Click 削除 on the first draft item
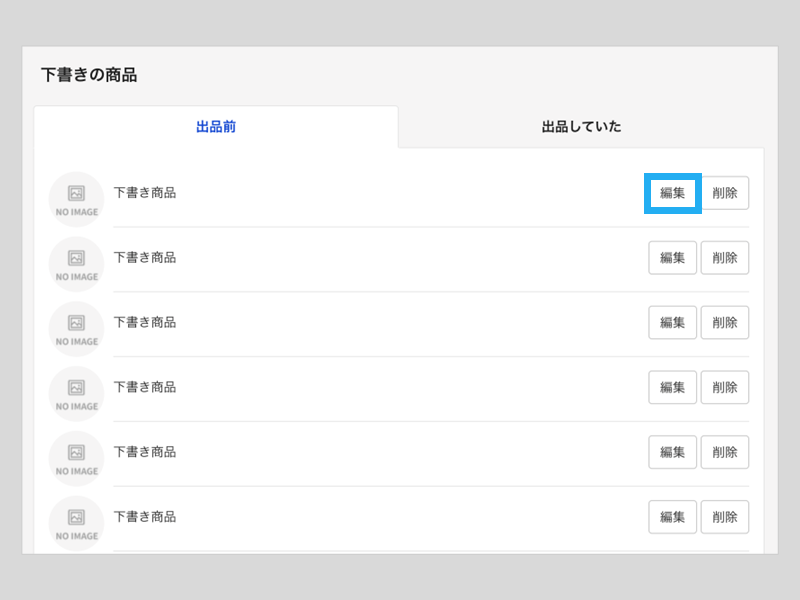Viewport: 800px width, 600px height. click(x=724, y=193)
